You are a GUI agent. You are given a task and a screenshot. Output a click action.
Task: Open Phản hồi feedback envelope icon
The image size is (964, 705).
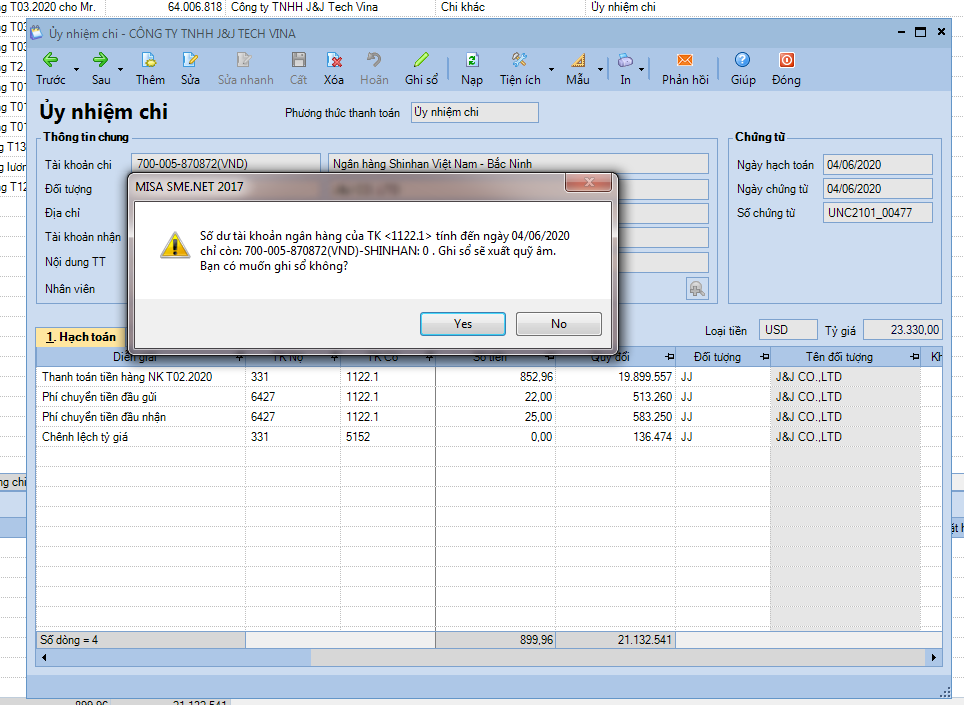pyautogui.click(x=685, y=60)
